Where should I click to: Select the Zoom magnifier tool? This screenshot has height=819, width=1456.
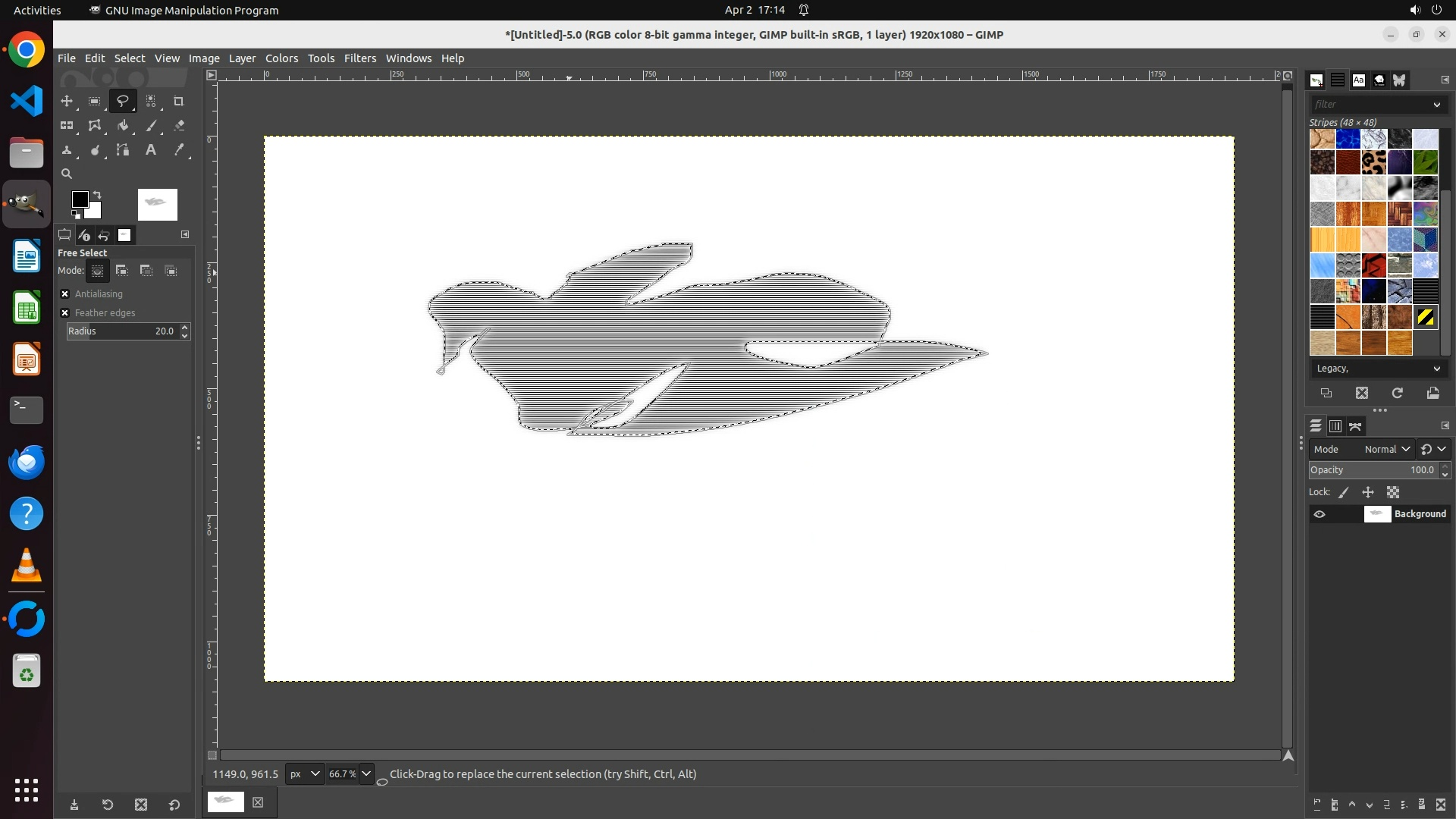[67, 174]
